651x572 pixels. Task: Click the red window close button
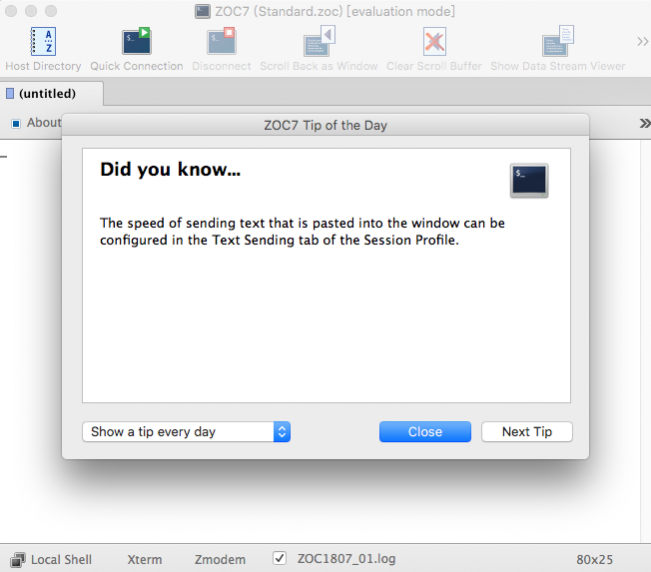[x=11, y=11]
